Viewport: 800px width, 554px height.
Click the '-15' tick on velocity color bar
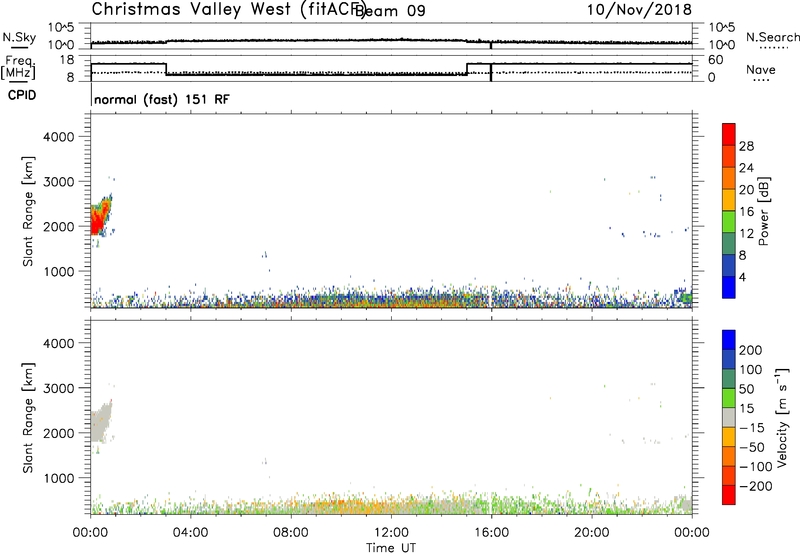click(x=752, y=428)
